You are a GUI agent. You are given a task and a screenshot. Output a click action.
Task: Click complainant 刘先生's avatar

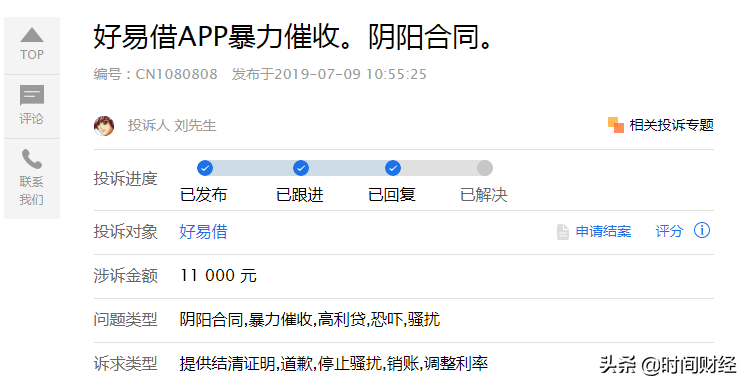click(104, 126)
